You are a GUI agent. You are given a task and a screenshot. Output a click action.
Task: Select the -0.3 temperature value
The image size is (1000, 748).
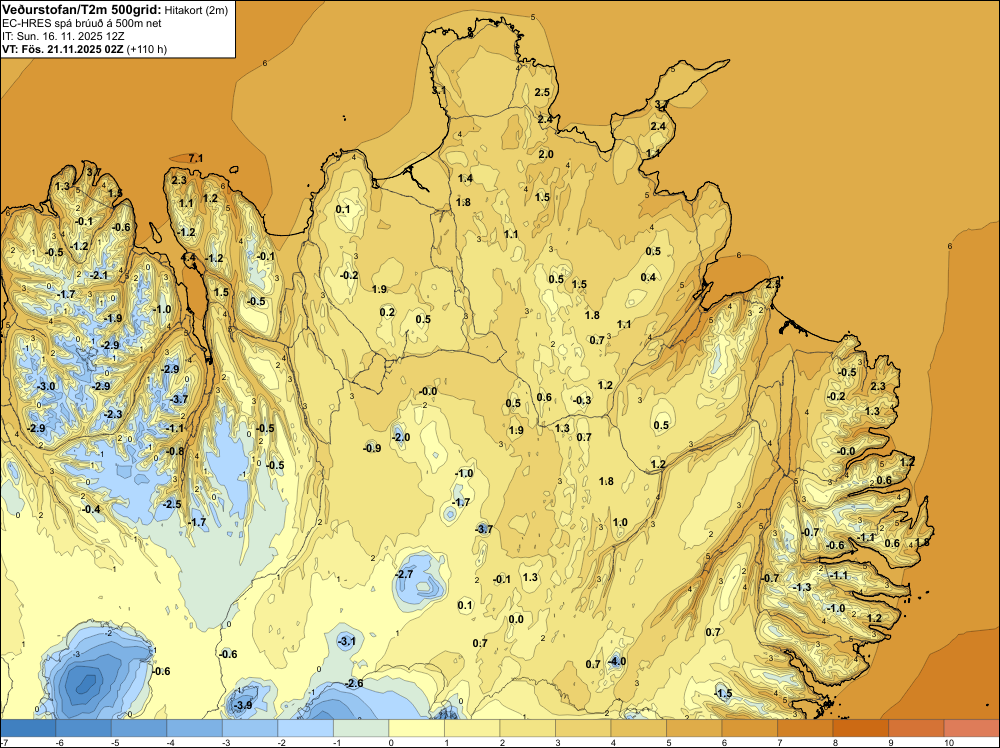coord(582,400)
